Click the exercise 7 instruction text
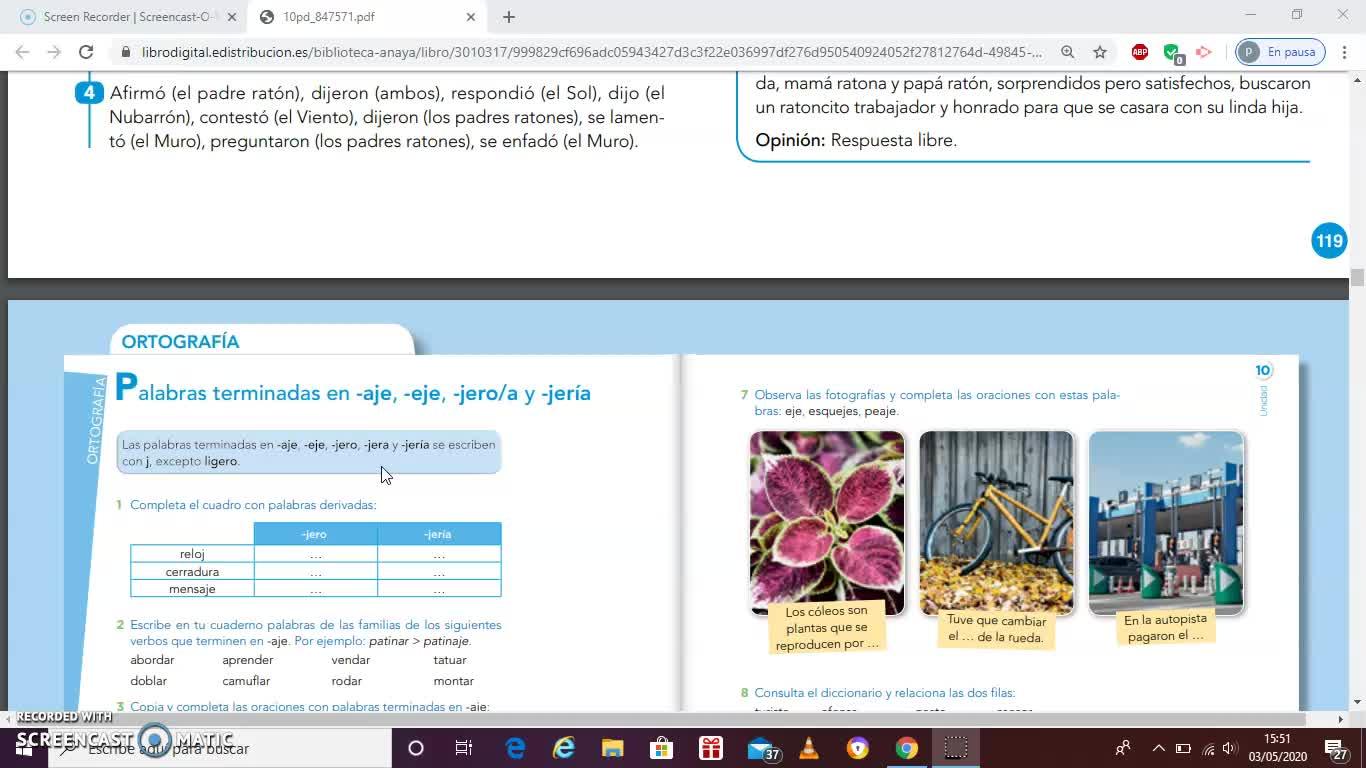1366x768 pixels. pos(937,403)
